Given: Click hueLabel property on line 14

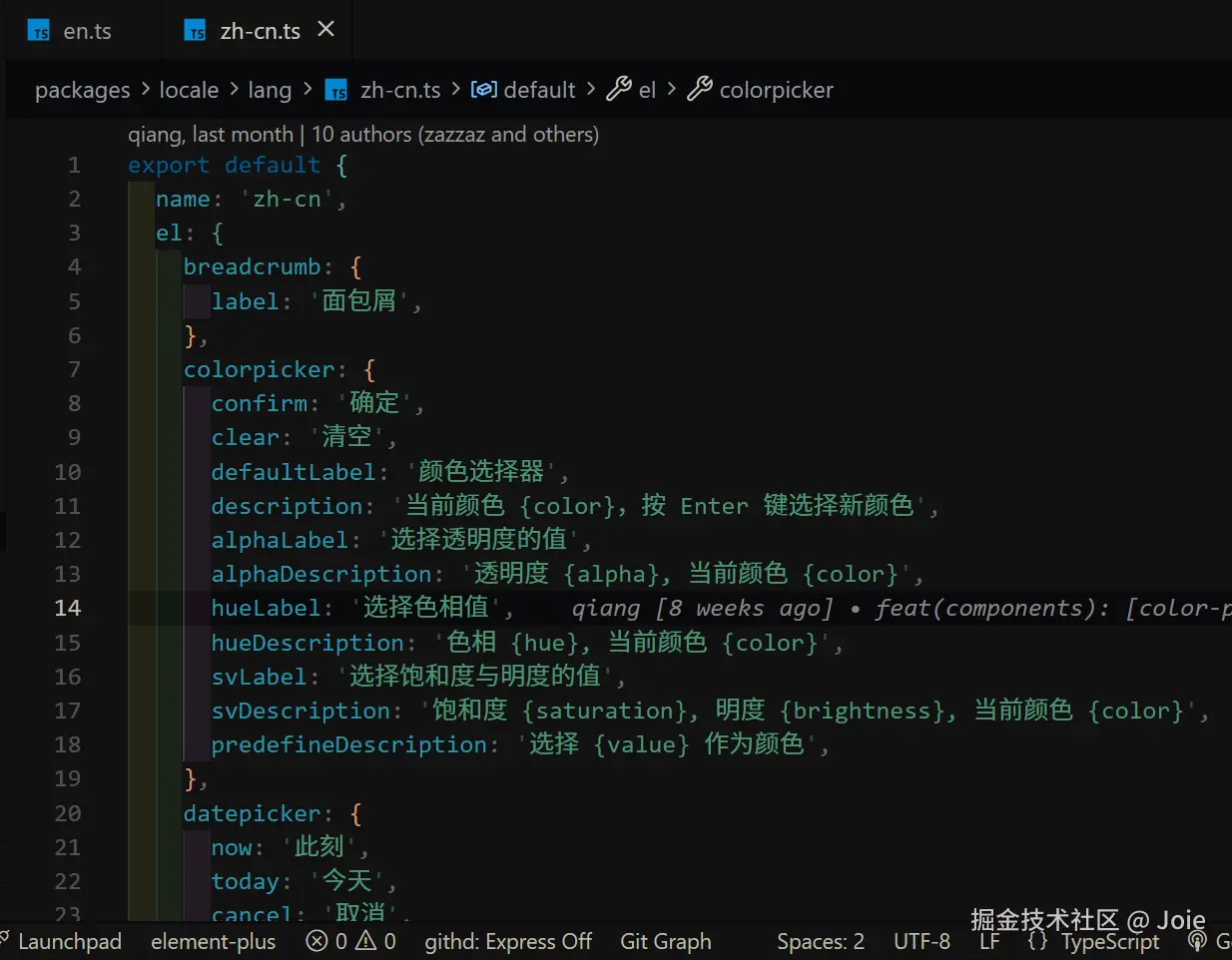Looking at the screenshot, I should 265,608.
